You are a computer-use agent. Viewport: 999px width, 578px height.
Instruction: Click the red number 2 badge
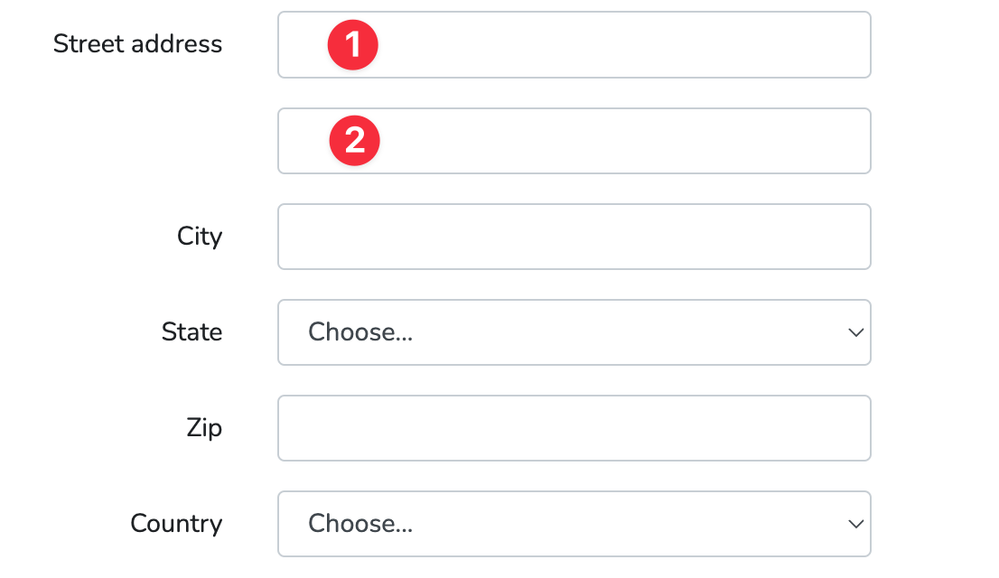pos(354,141)
